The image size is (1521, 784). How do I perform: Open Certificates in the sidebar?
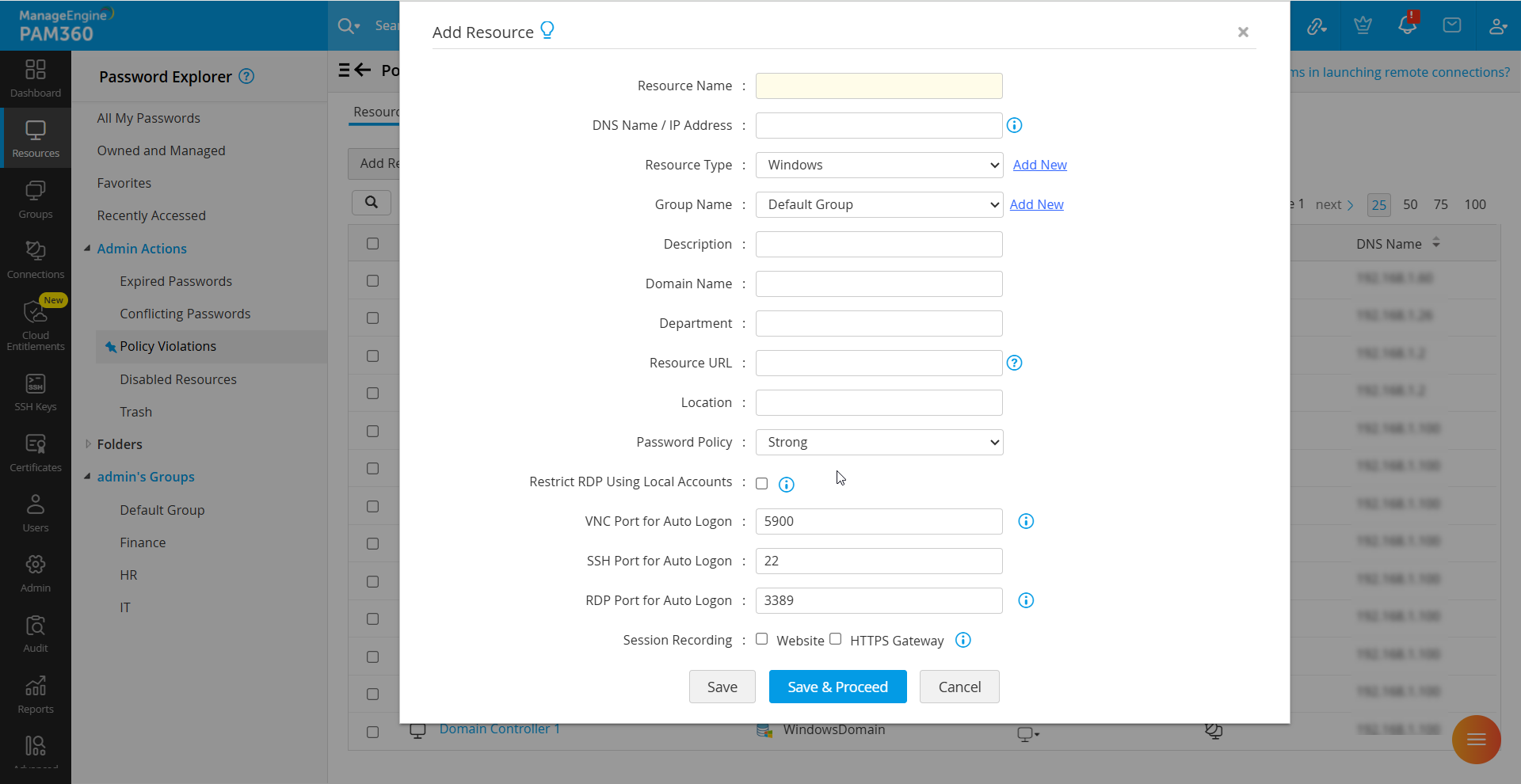[x=36, y=453]
